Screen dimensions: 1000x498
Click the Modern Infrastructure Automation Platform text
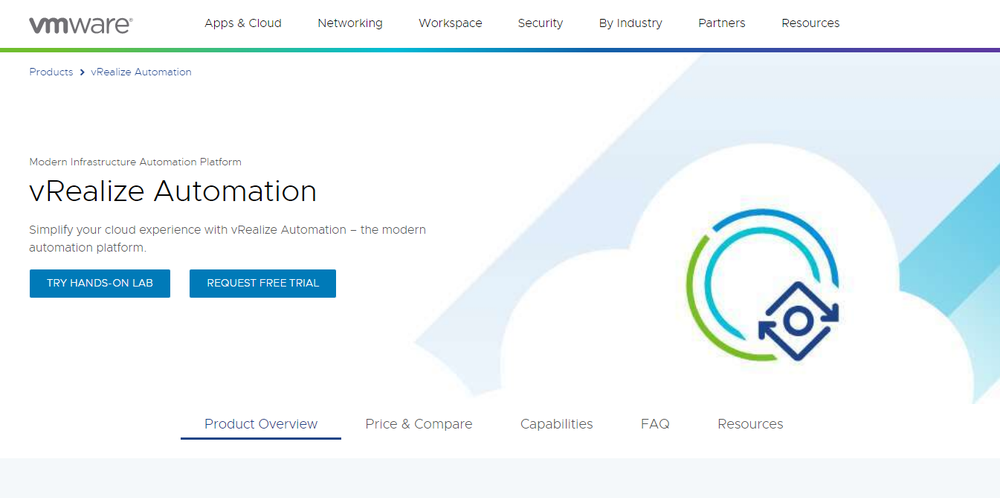point(135,162)
